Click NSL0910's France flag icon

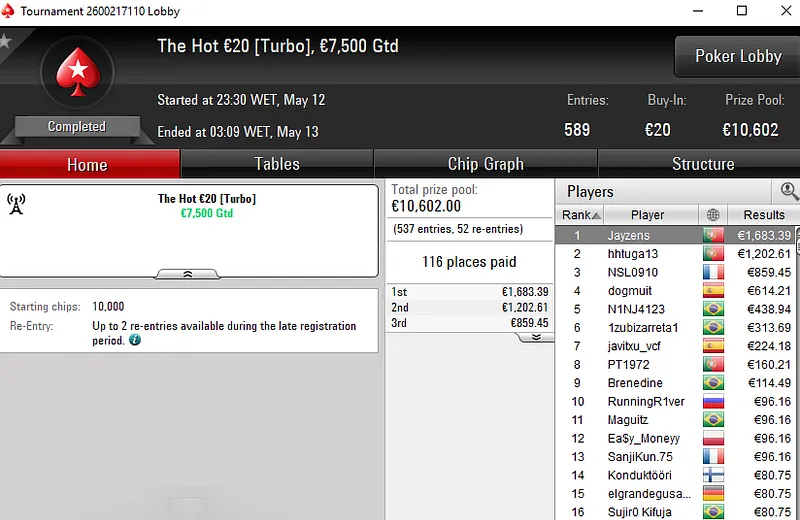713,272
